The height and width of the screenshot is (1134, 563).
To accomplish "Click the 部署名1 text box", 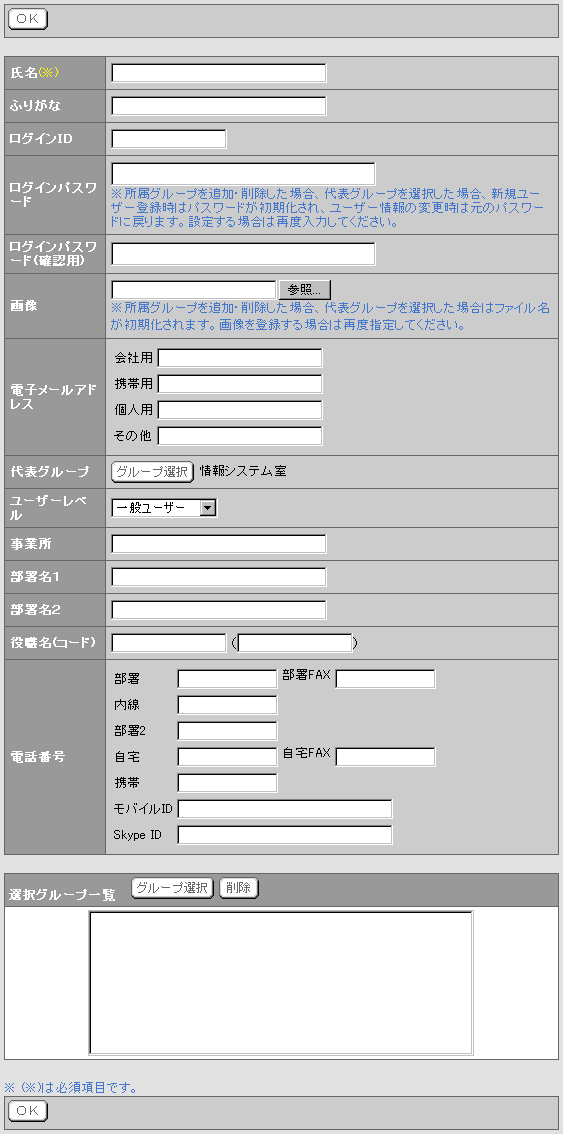I will coord(219,577).
